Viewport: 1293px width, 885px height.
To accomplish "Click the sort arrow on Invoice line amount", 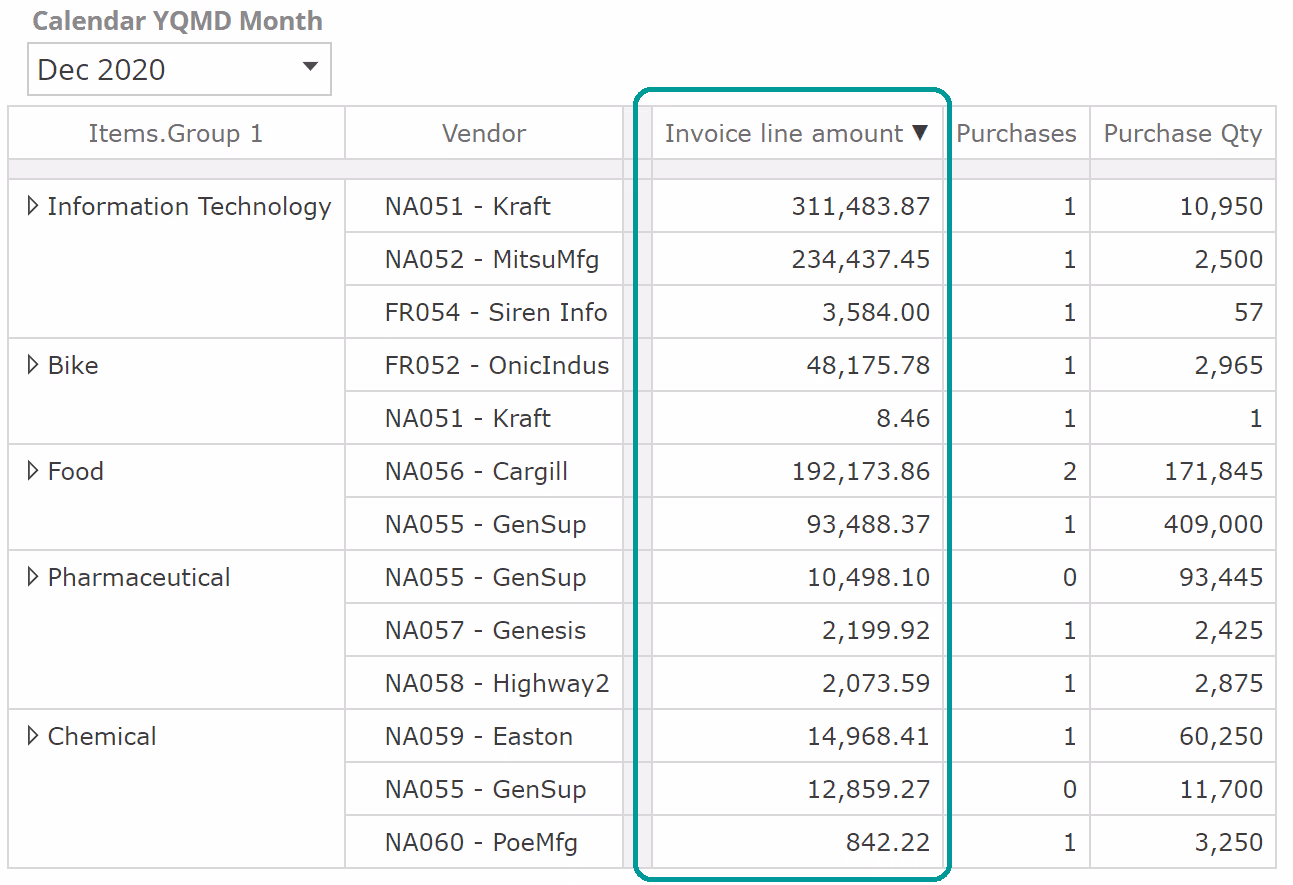I will pos(921,133).
